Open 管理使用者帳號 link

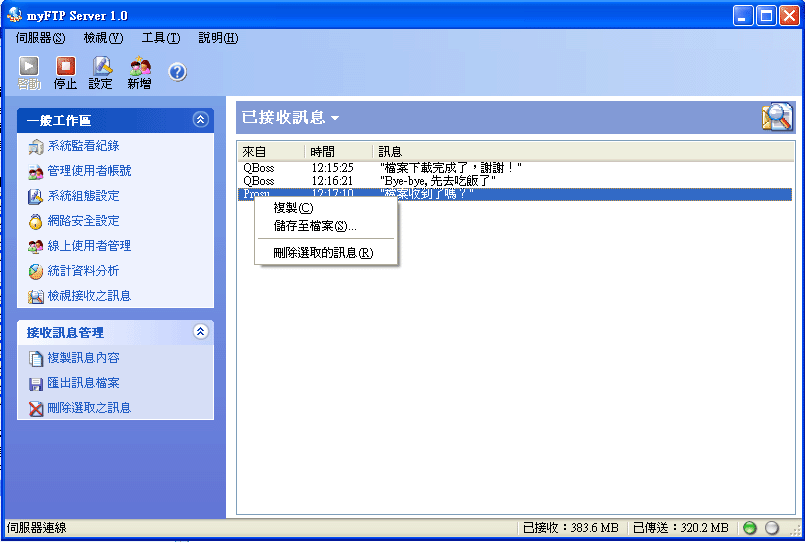pos(89,171)
